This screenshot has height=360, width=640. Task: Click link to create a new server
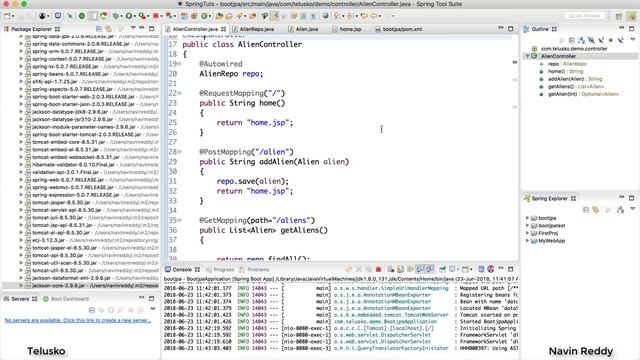coord(78,320)
